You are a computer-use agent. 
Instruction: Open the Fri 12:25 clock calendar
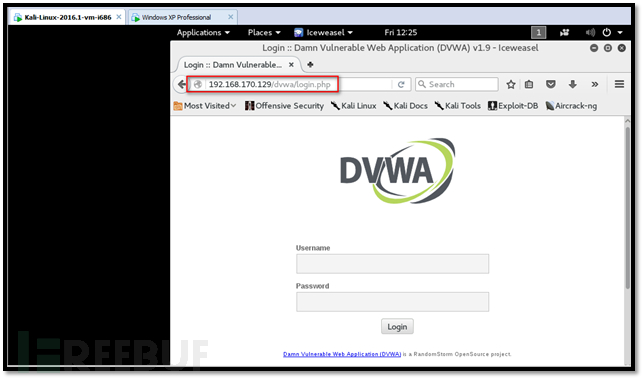pyautogui.click(x=400, y=32)
